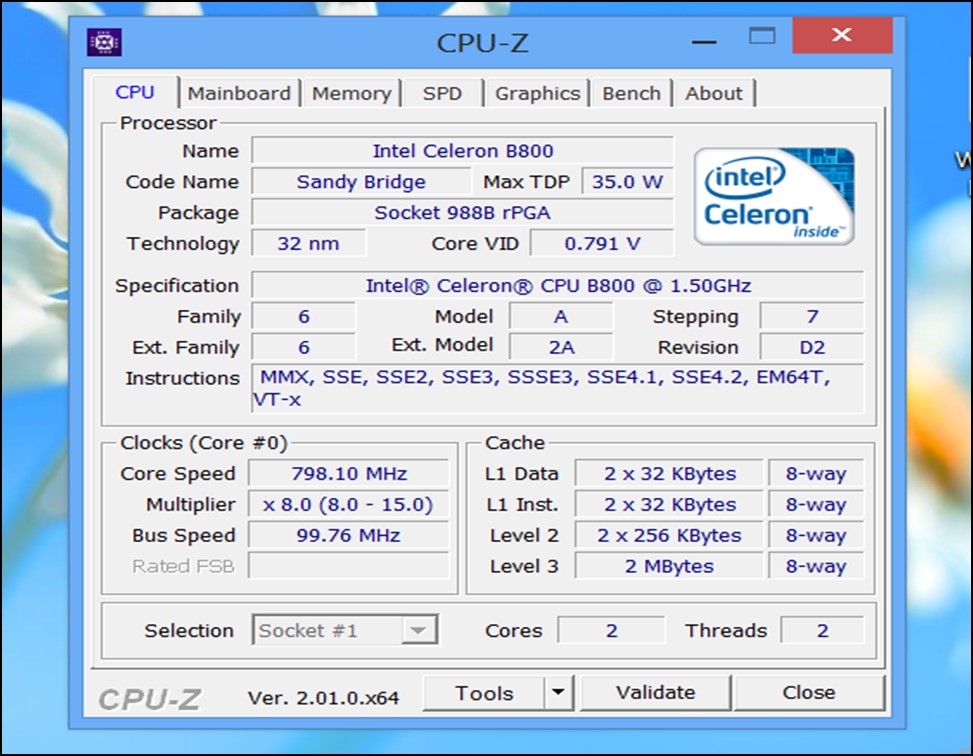Screen dimensions: 973x756
Task: Open the SPD tab
Action: pyautogui.click(x=442, y=94)
